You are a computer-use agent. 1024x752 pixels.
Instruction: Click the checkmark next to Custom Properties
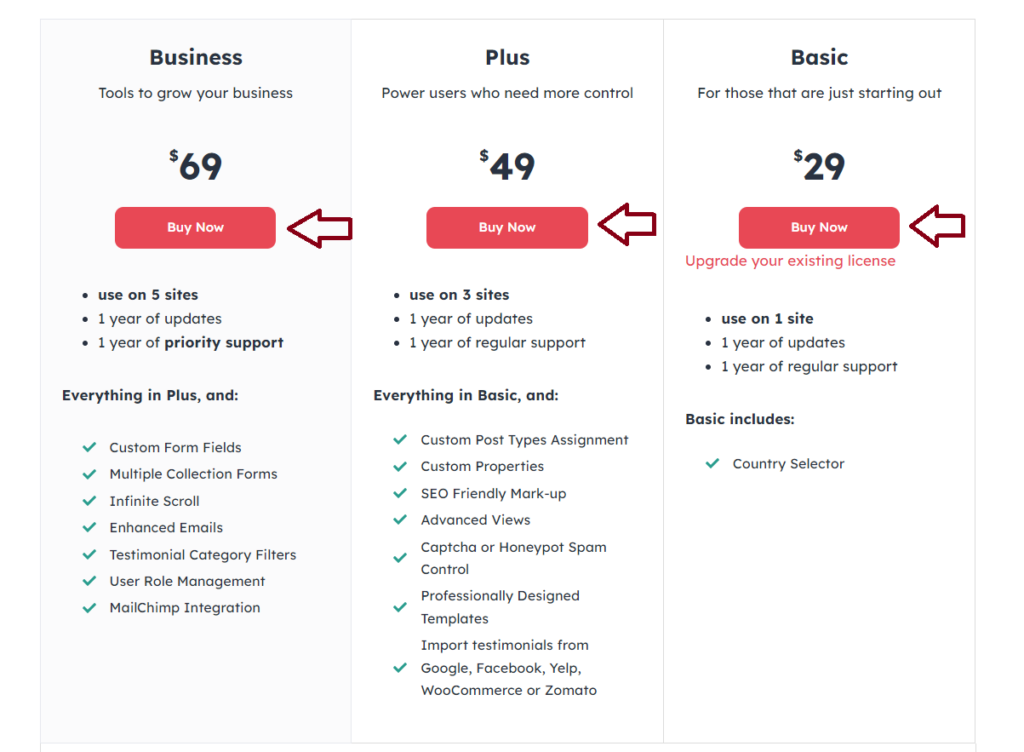(400, 466)
